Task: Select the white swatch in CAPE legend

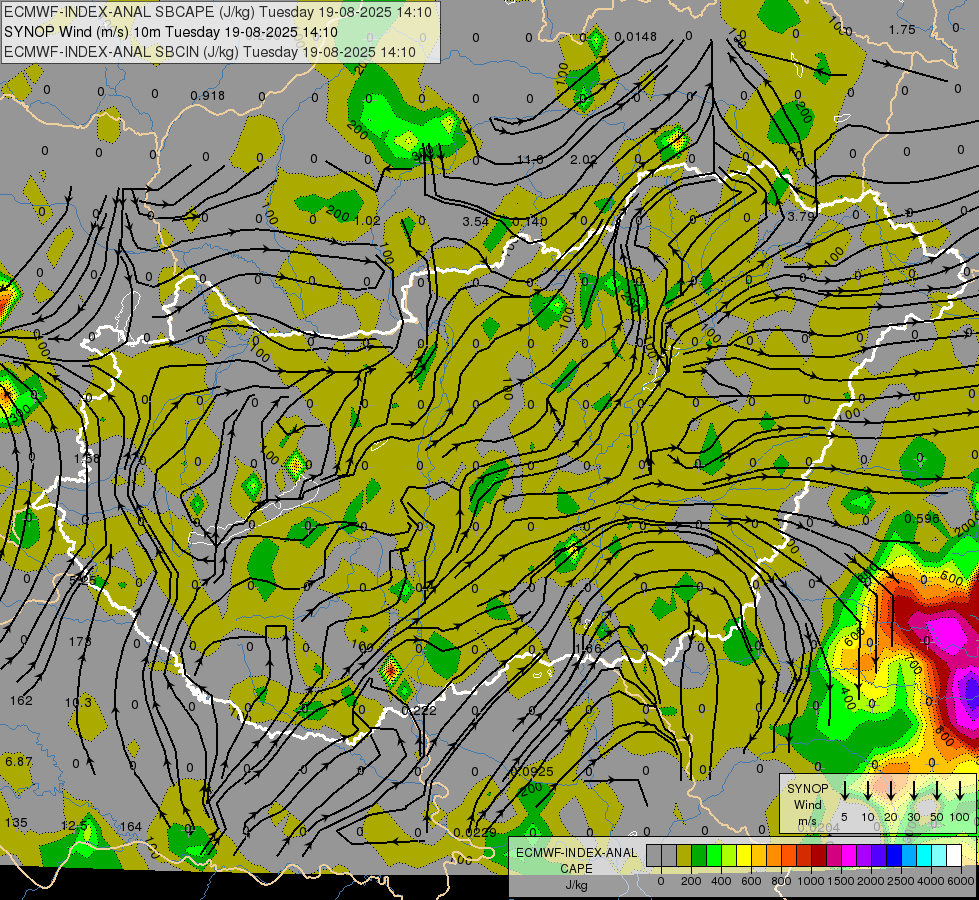Action: coord(953,855)
